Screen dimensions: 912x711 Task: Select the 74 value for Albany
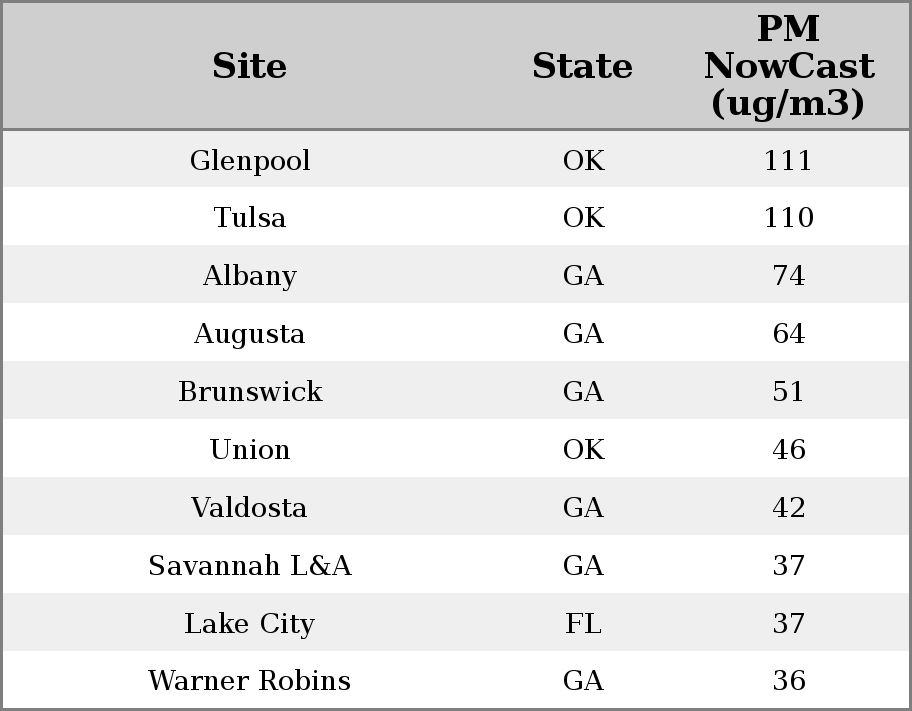pos(788,276)
